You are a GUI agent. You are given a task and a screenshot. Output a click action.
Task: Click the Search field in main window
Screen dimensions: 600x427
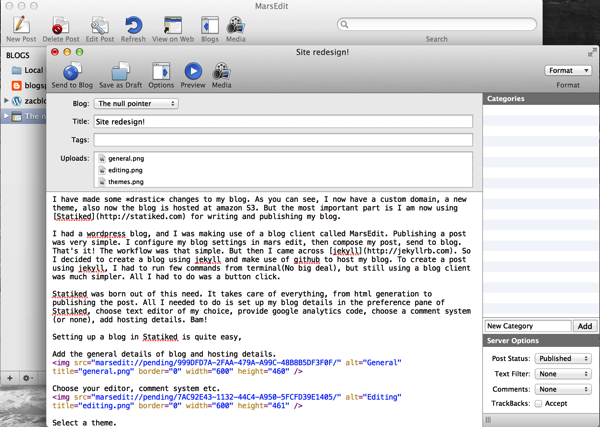pos(437,24)
